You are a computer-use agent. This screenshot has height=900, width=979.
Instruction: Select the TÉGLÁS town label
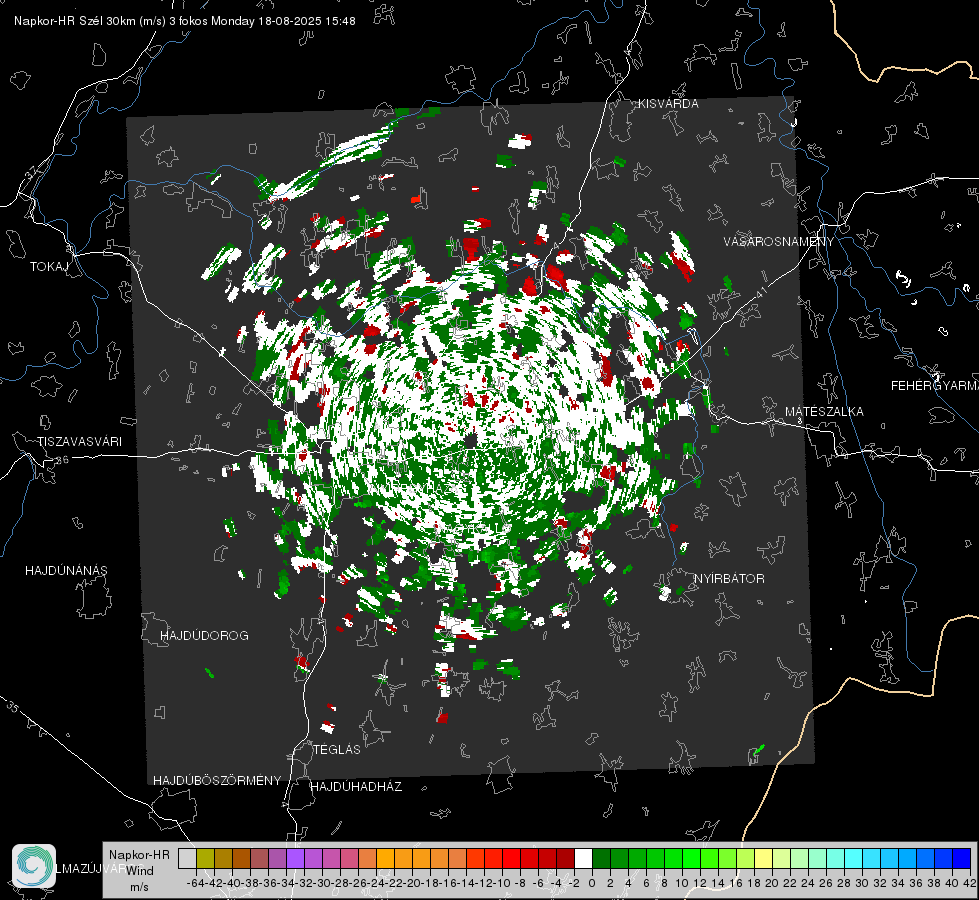(337, 750)
